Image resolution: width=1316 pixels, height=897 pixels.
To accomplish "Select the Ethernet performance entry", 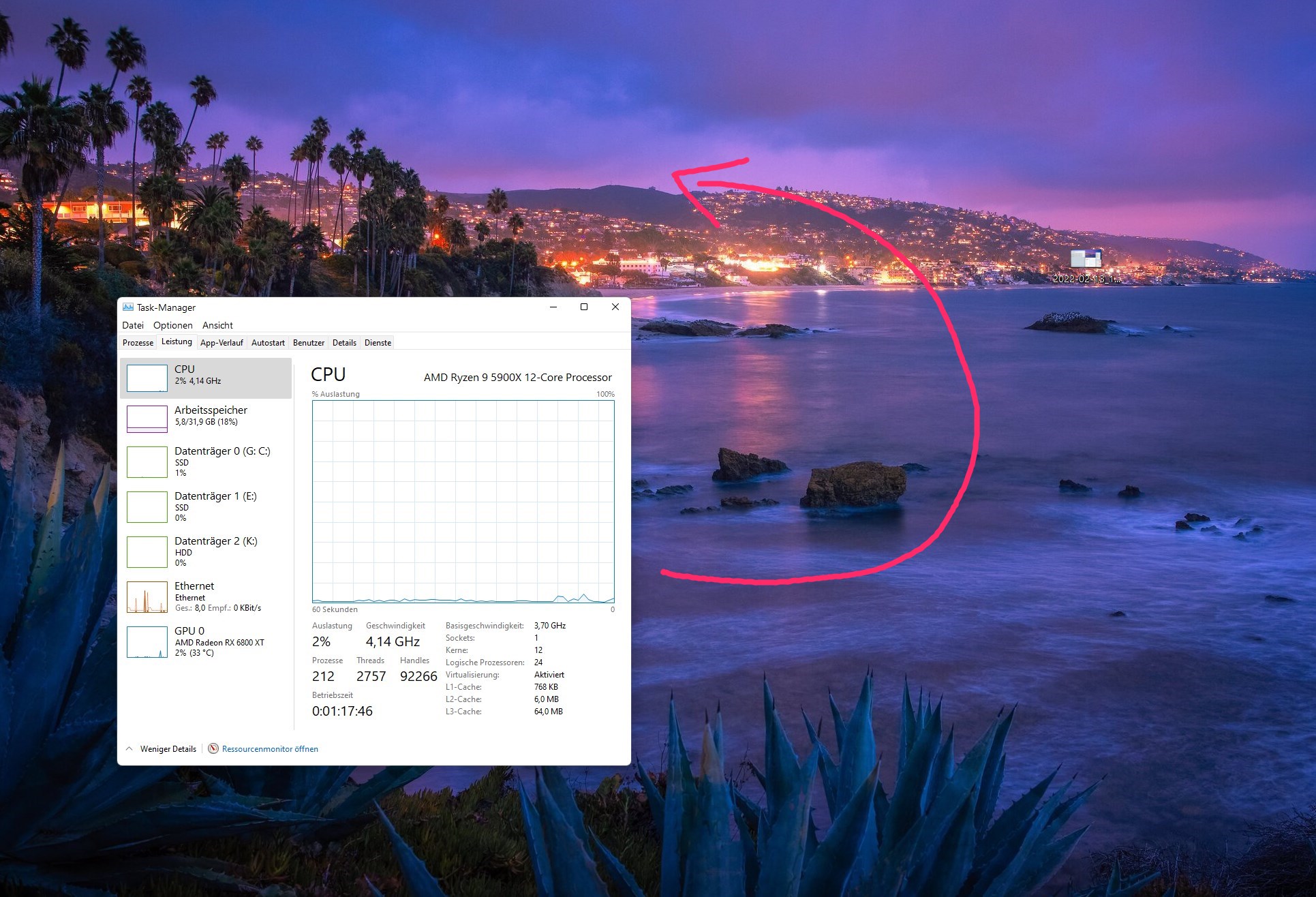I will coord(206,596).
